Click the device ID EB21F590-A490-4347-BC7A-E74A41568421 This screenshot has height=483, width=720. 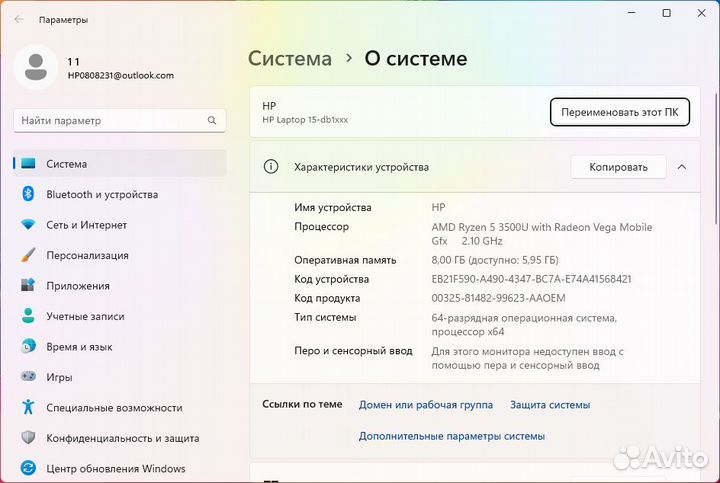pyautogui.click(x=531, y=279)
